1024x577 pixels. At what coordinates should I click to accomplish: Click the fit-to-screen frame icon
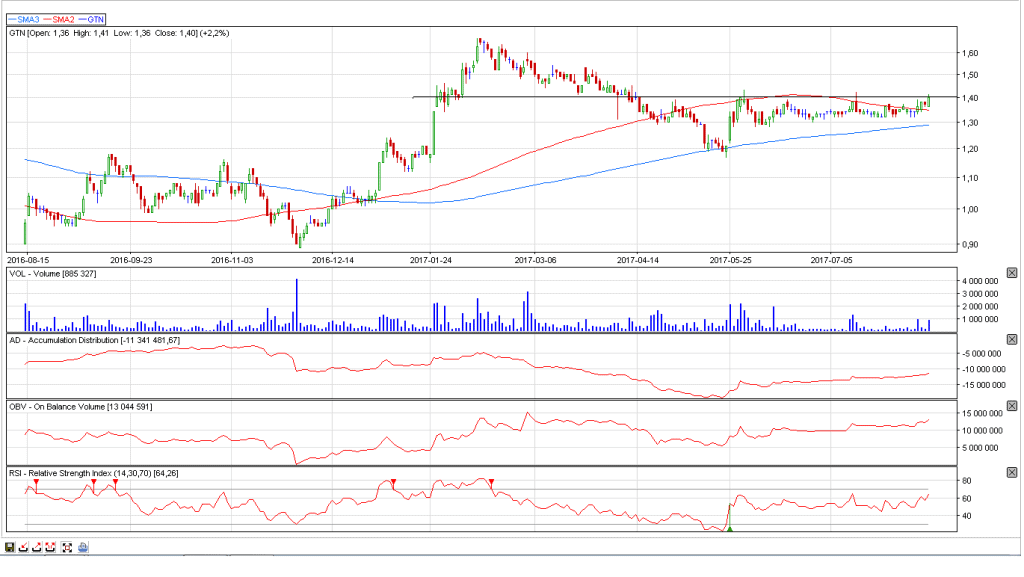pyautogui.click(x=67, y=548)
